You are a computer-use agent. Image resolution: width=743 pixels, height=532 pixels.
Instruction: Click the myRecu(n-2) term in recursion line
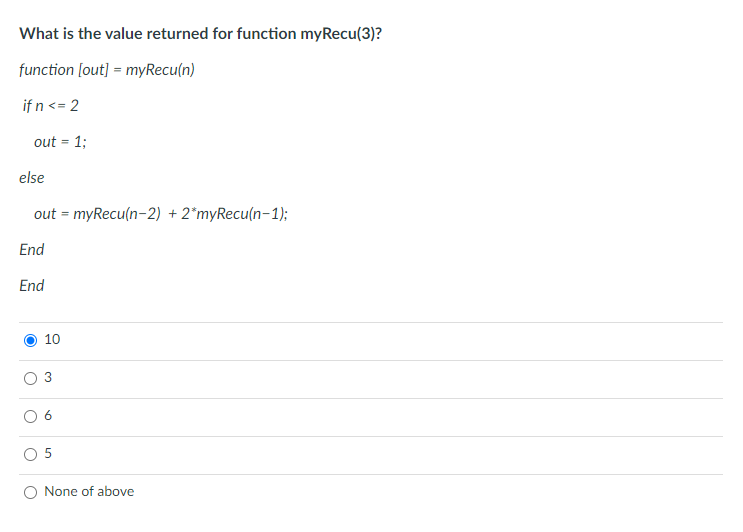(x=117, y=214)
